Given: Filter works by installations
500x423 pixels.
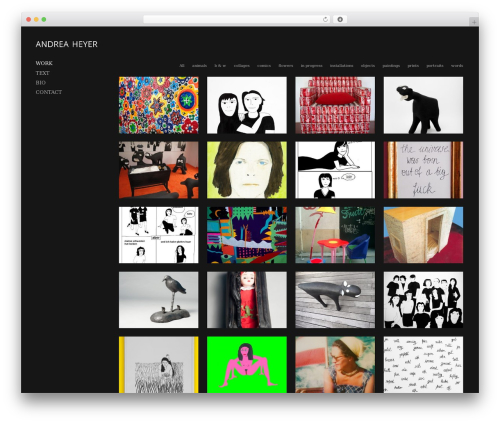Looking at the screenshot, I should pos(342,66).
